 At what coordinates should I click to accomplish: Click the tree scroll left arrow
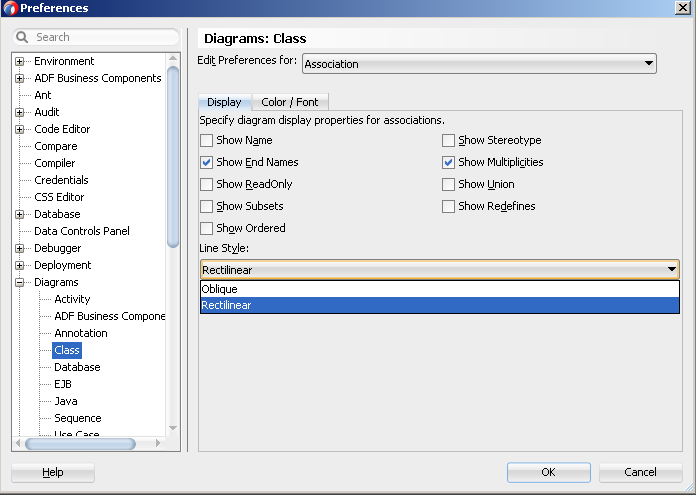pyautogui.click(x=18, y=443)
